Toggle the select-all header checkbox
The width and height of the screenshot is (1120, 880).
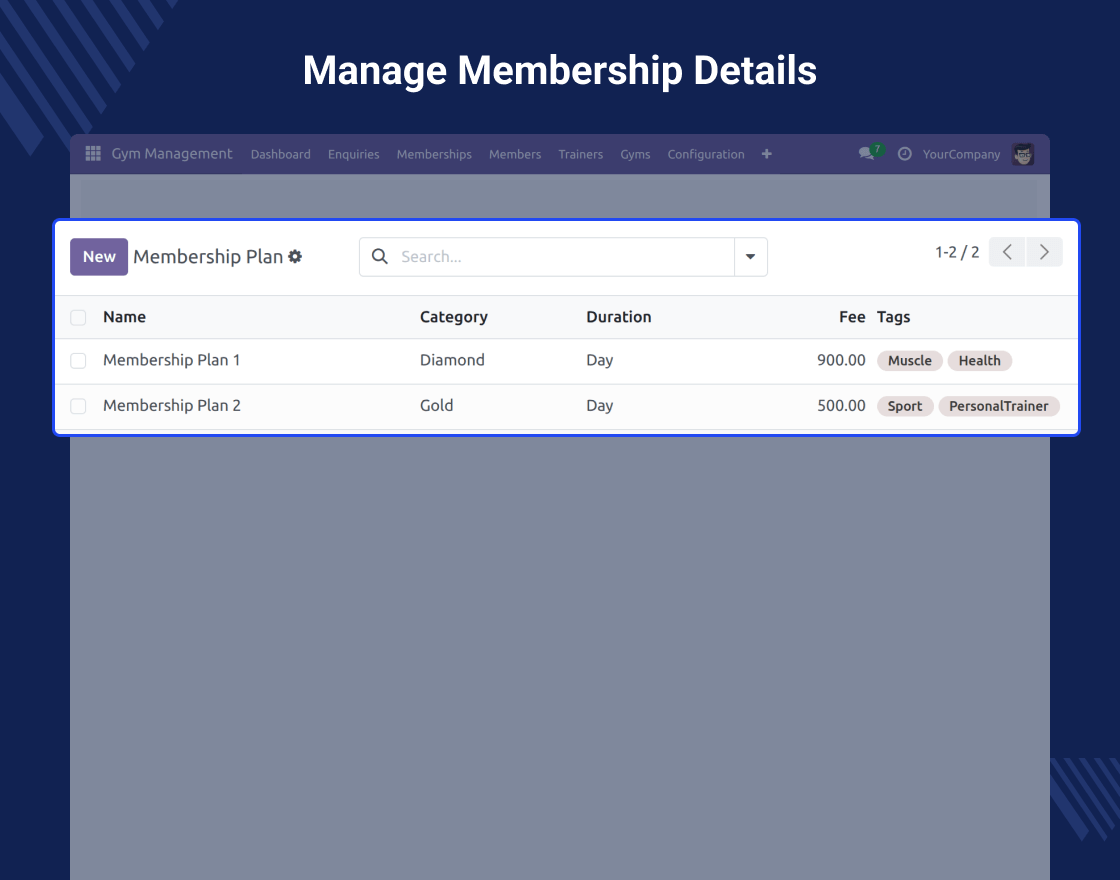pyautogui.click(x=78, y=318)
